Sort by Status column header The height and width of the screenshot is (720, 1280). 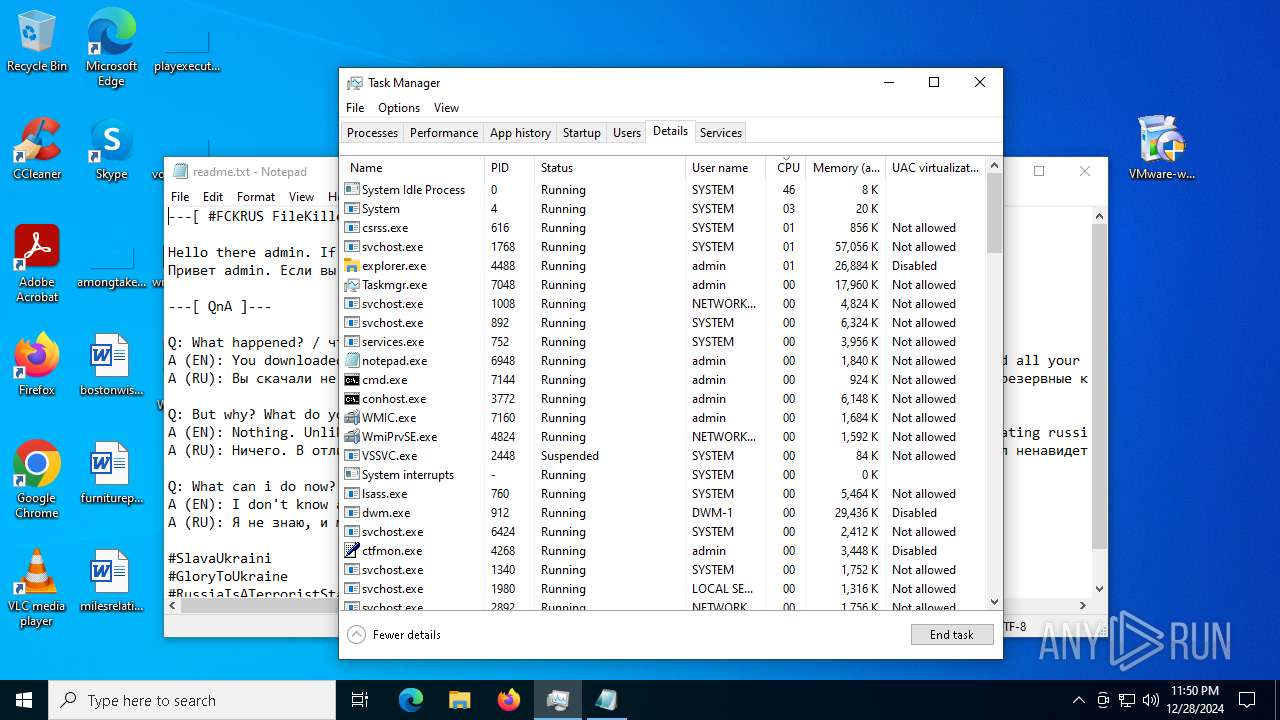click(610, 168)
